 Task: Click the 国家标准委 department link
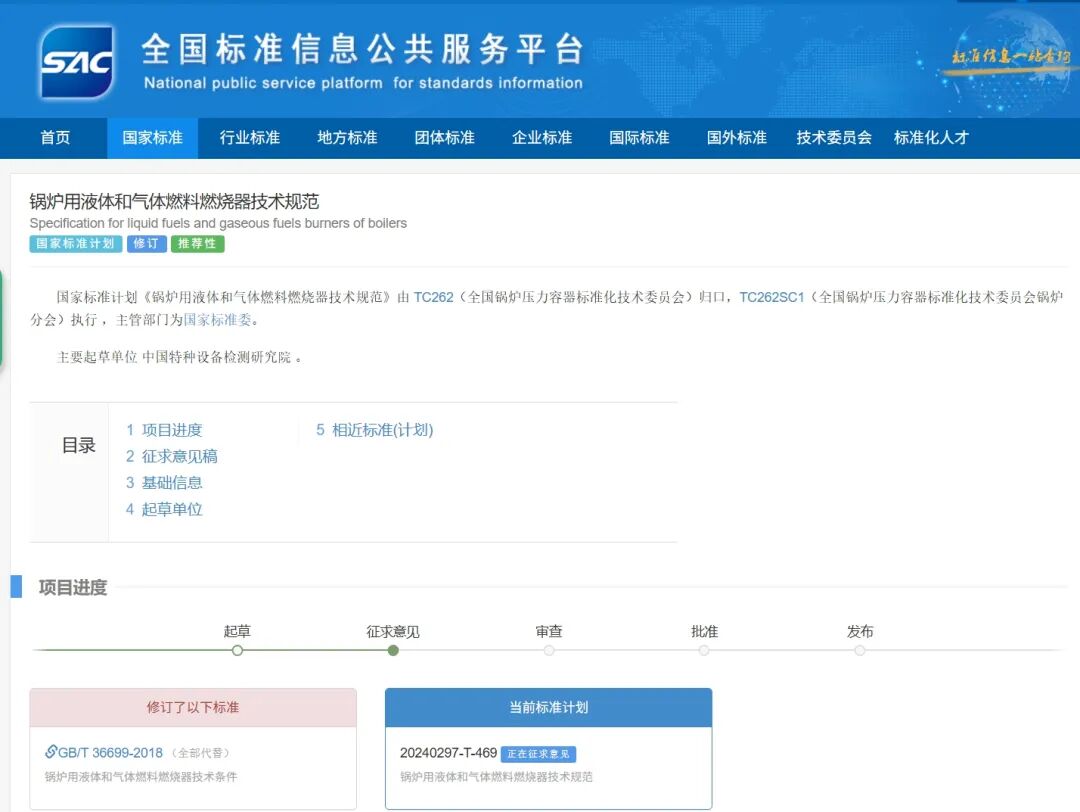click(x=217, y=320)
